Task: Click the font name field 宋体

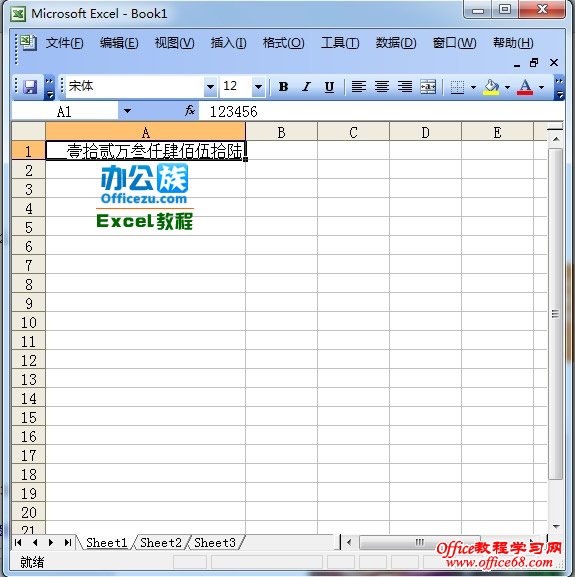Action: pos(135,87)
